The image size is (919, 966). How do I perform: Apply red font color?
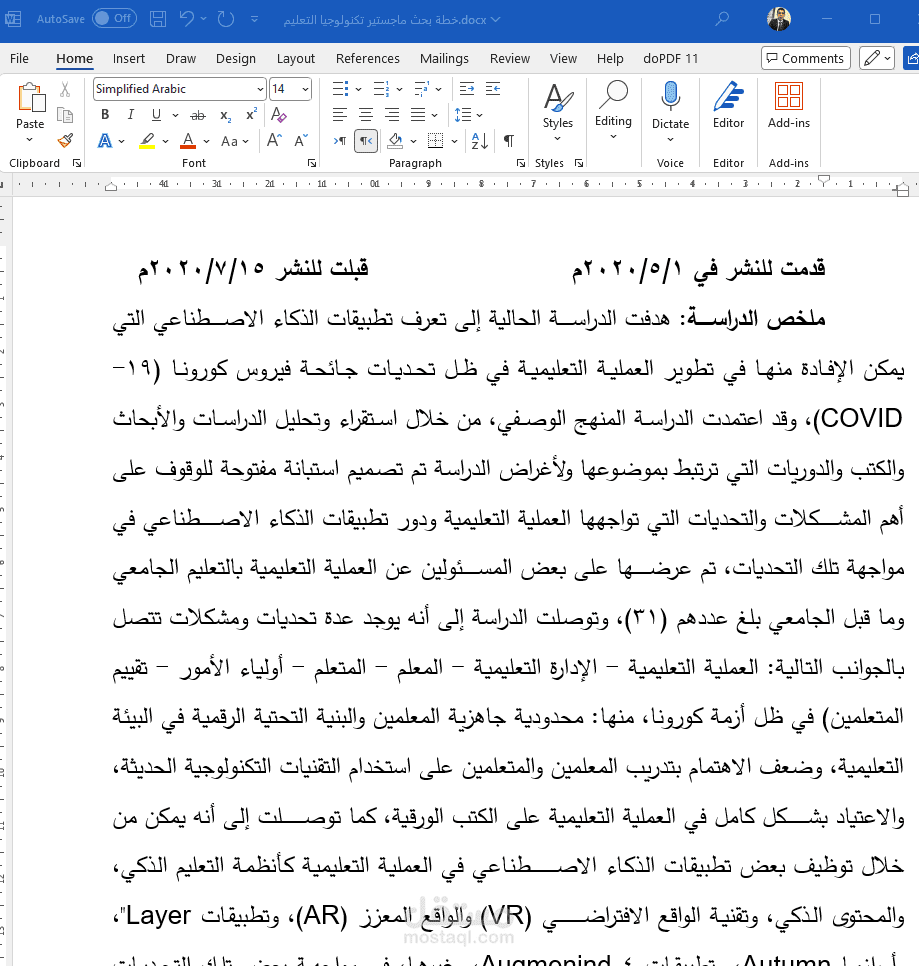188,141
